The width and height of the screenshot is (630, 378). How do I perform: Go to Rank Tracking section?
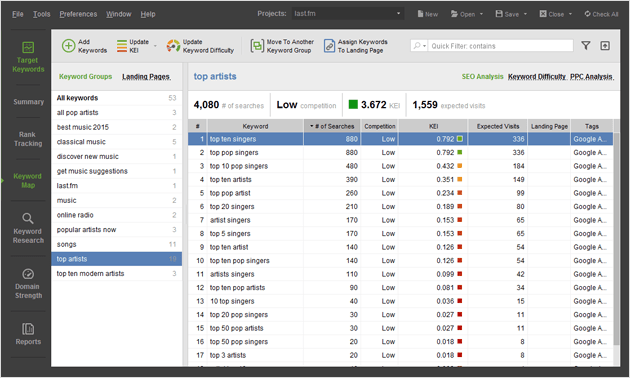coord(28,139)
